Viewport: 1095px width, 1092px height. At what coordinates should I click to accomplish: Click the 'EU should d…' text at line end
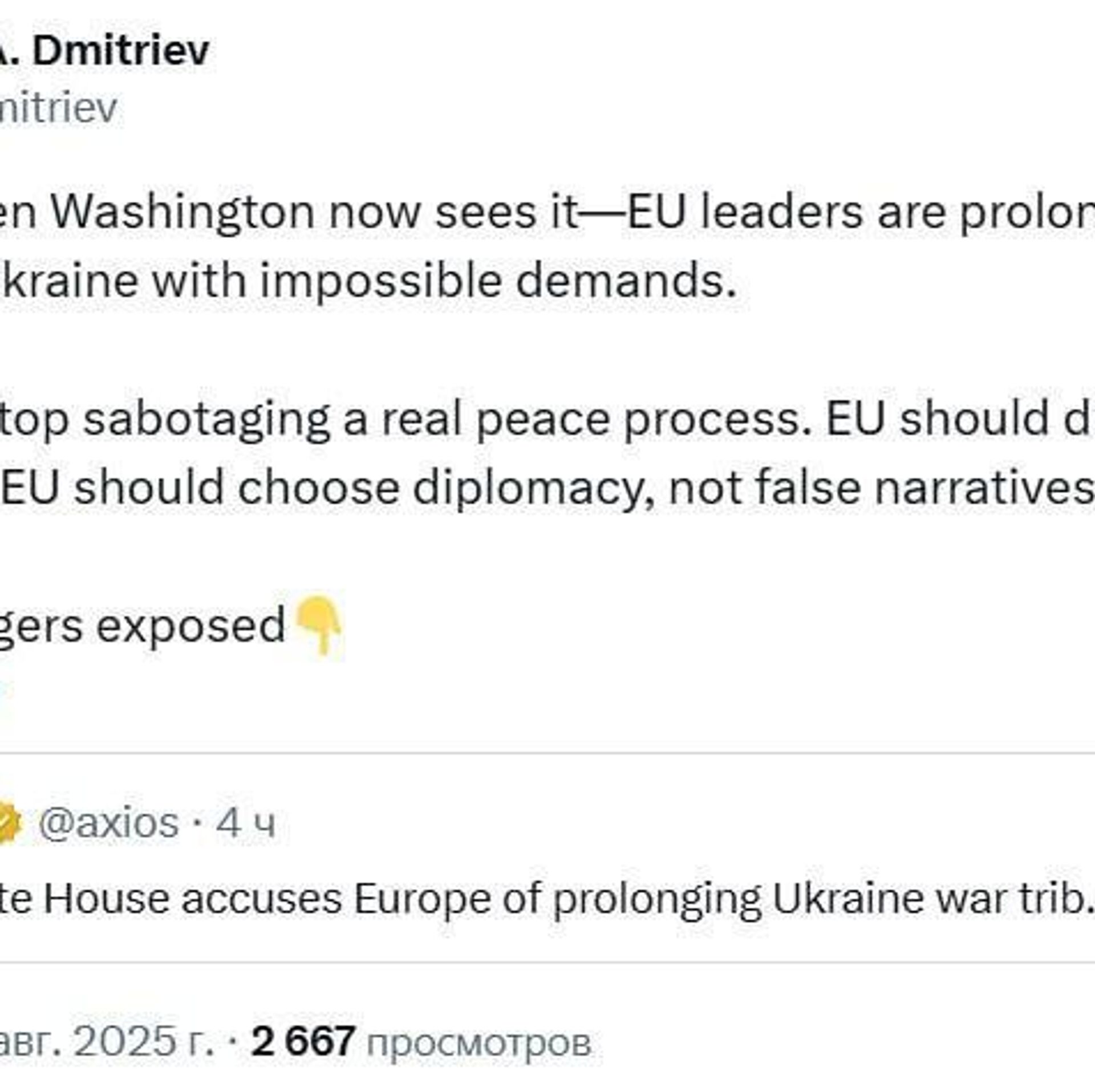pos(958,419)
